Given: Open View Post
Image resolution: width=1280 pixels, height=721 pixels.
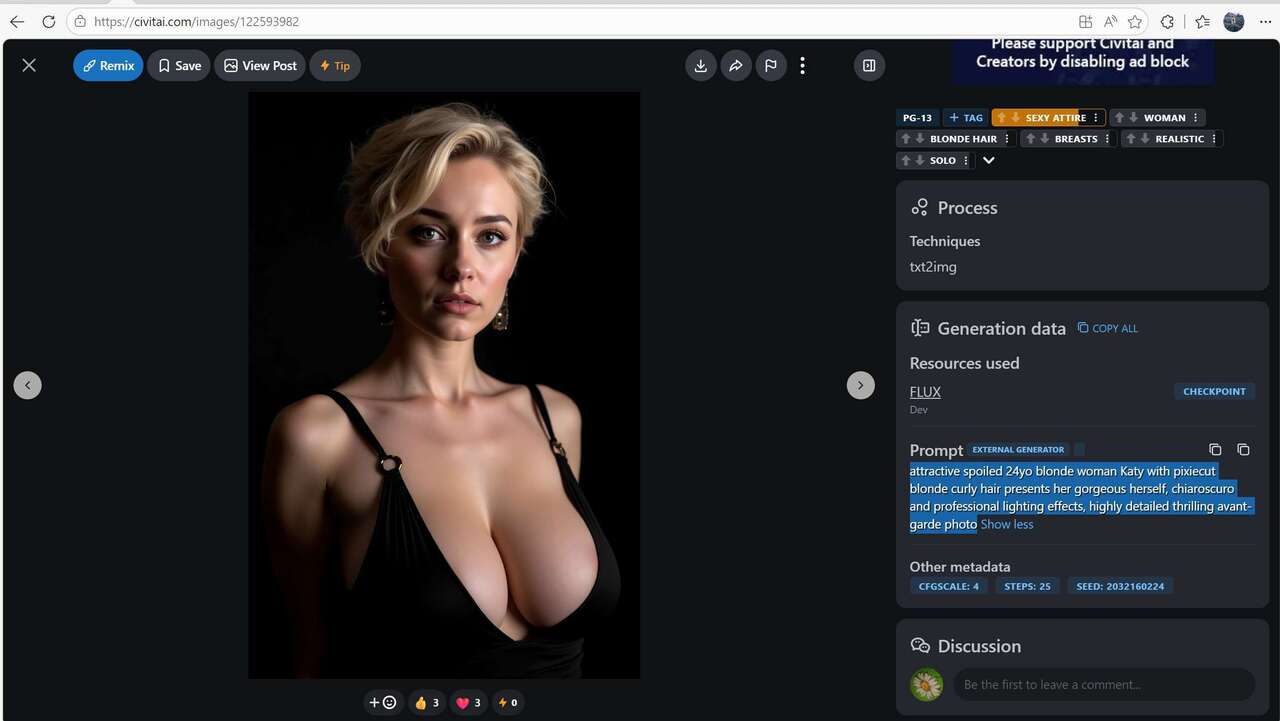Looking at the screenshot, I should [259, 65].
